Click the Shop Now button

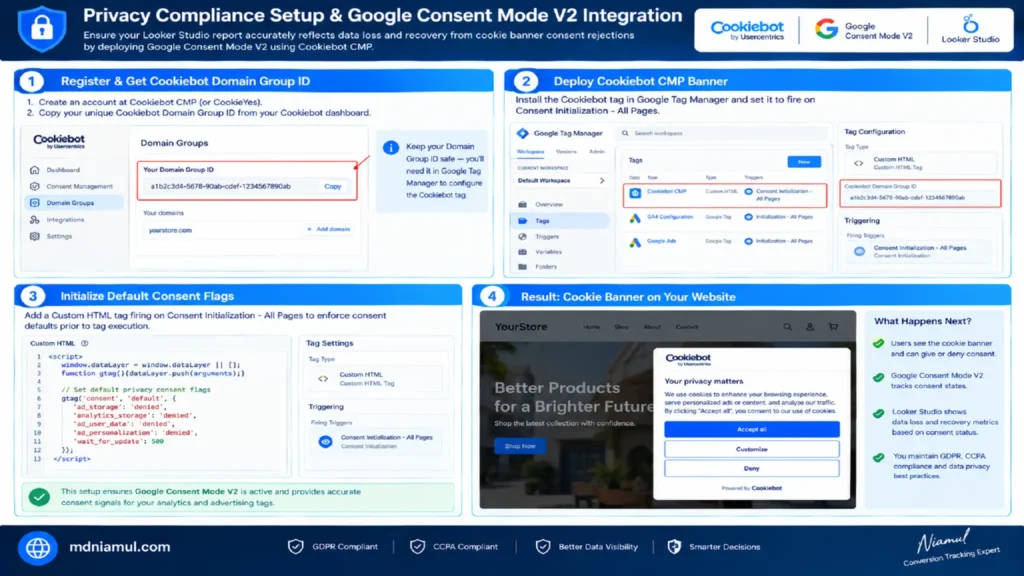click(x=520, y=446)
